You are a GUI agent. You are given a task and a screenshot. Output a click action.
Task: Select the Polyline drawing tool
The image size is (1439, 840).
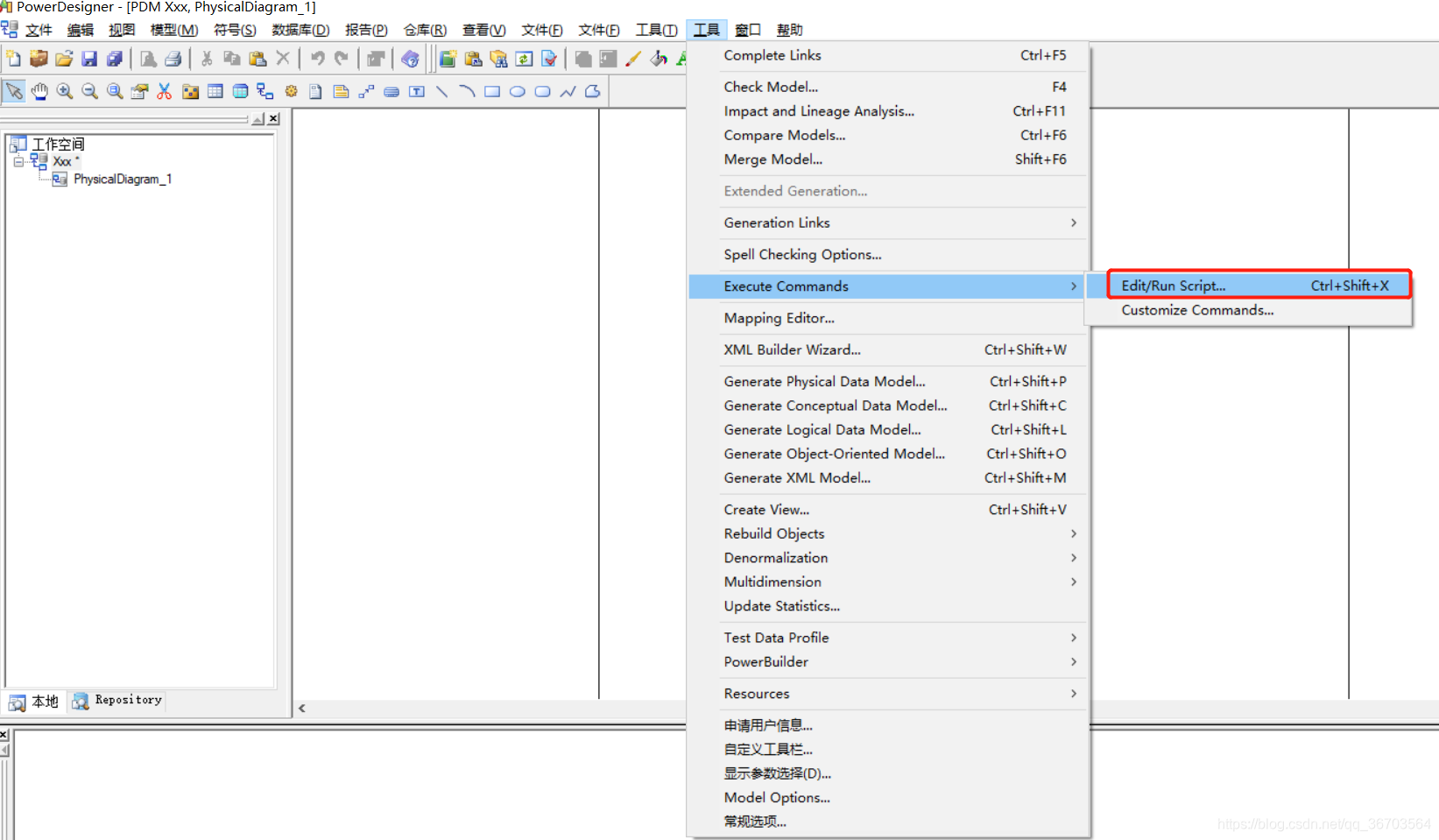pos(568,91)
